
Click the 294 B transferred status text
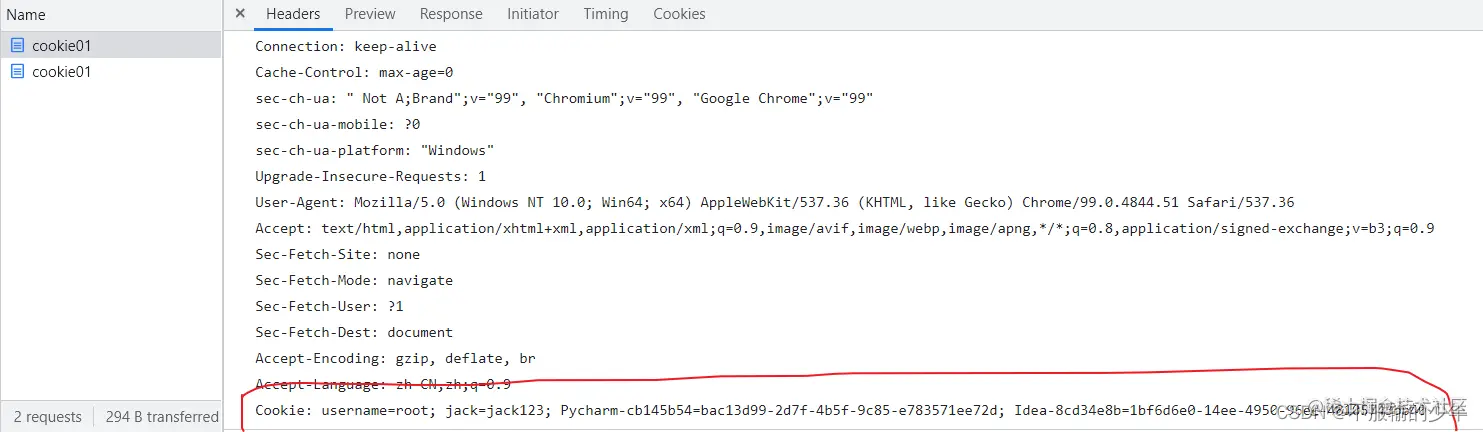click(x=162, y=417)
